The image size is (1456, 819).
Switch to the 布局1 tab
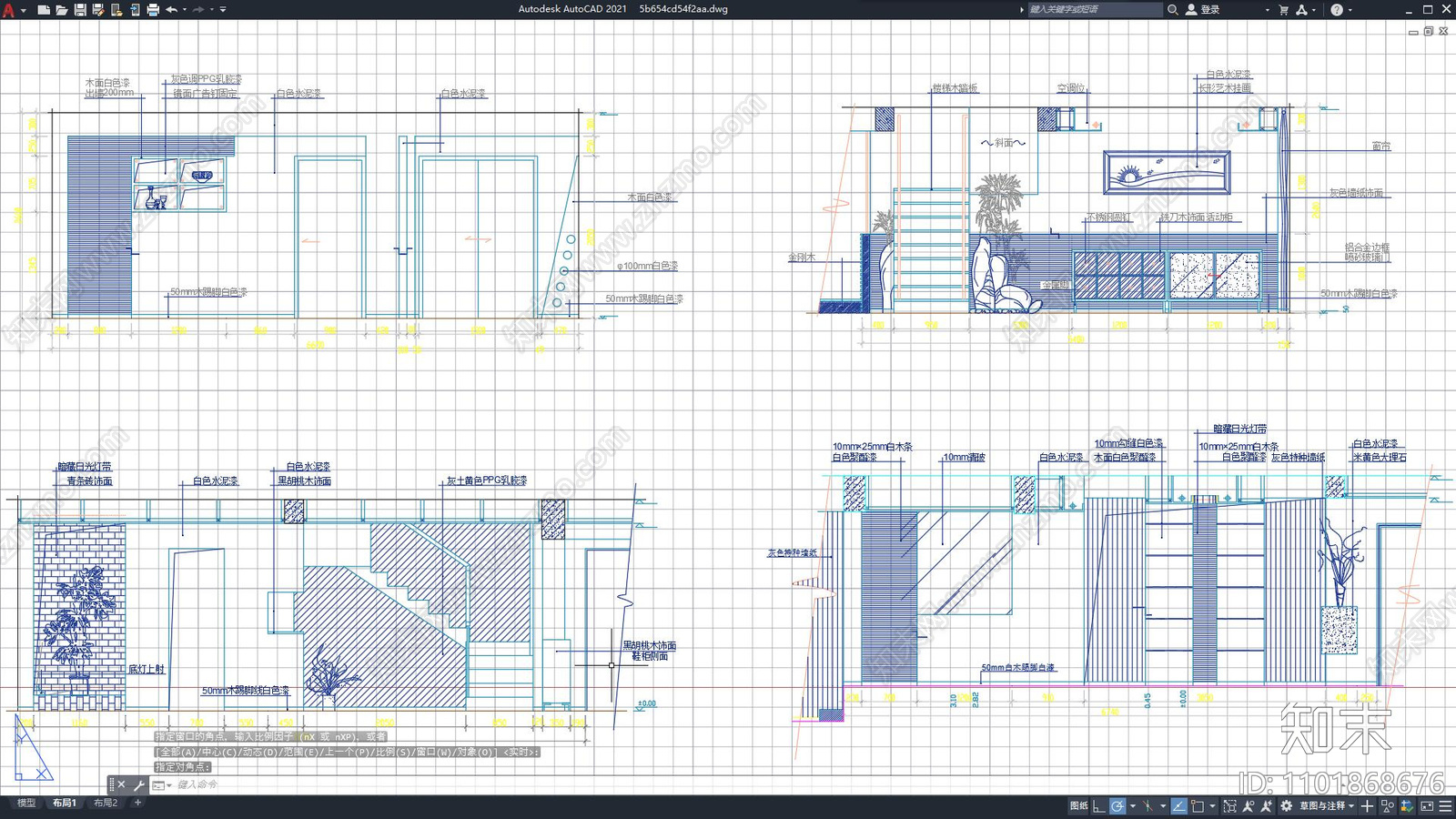point(65,803)
